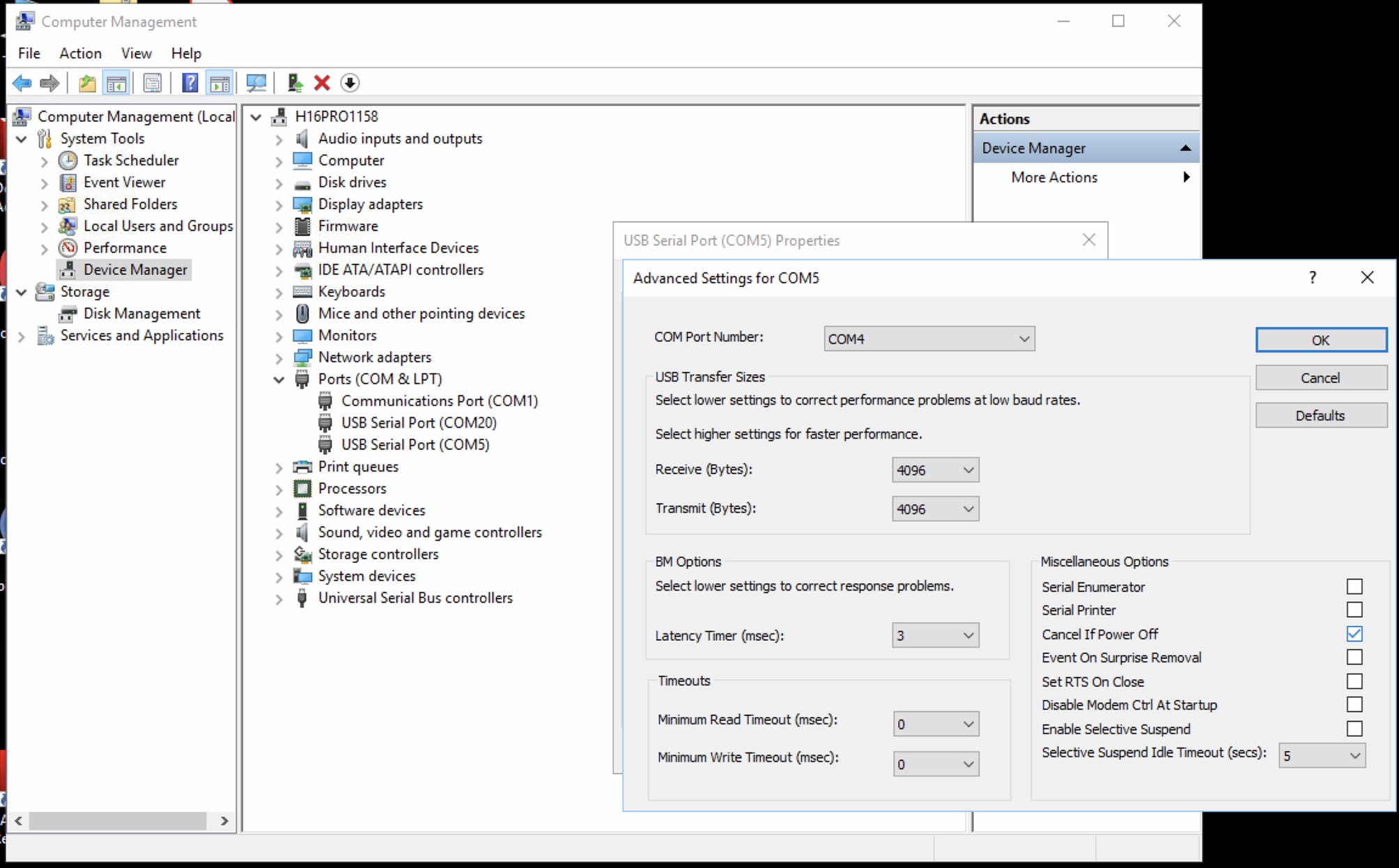The height and width of the screenshot is (868, 1399).
Task: Select Performance in System Tools
Action: pos(125,248)
